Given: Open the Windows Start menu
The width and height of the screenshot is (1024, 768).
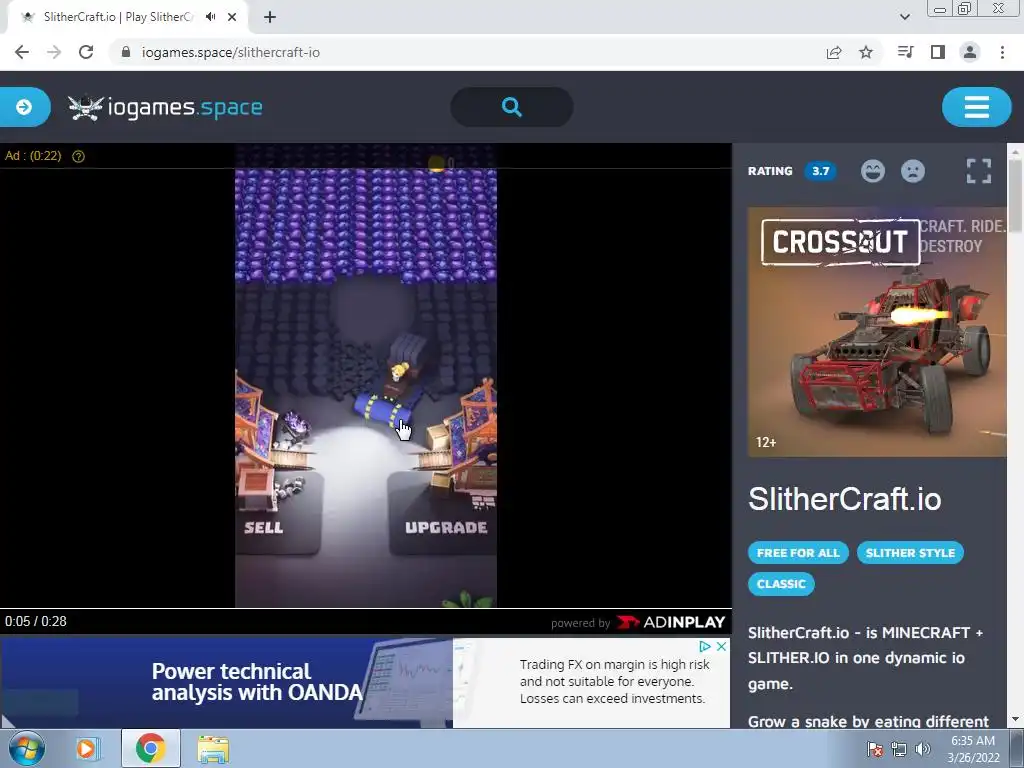Looking at the screenshot, I should coord(26,748).
